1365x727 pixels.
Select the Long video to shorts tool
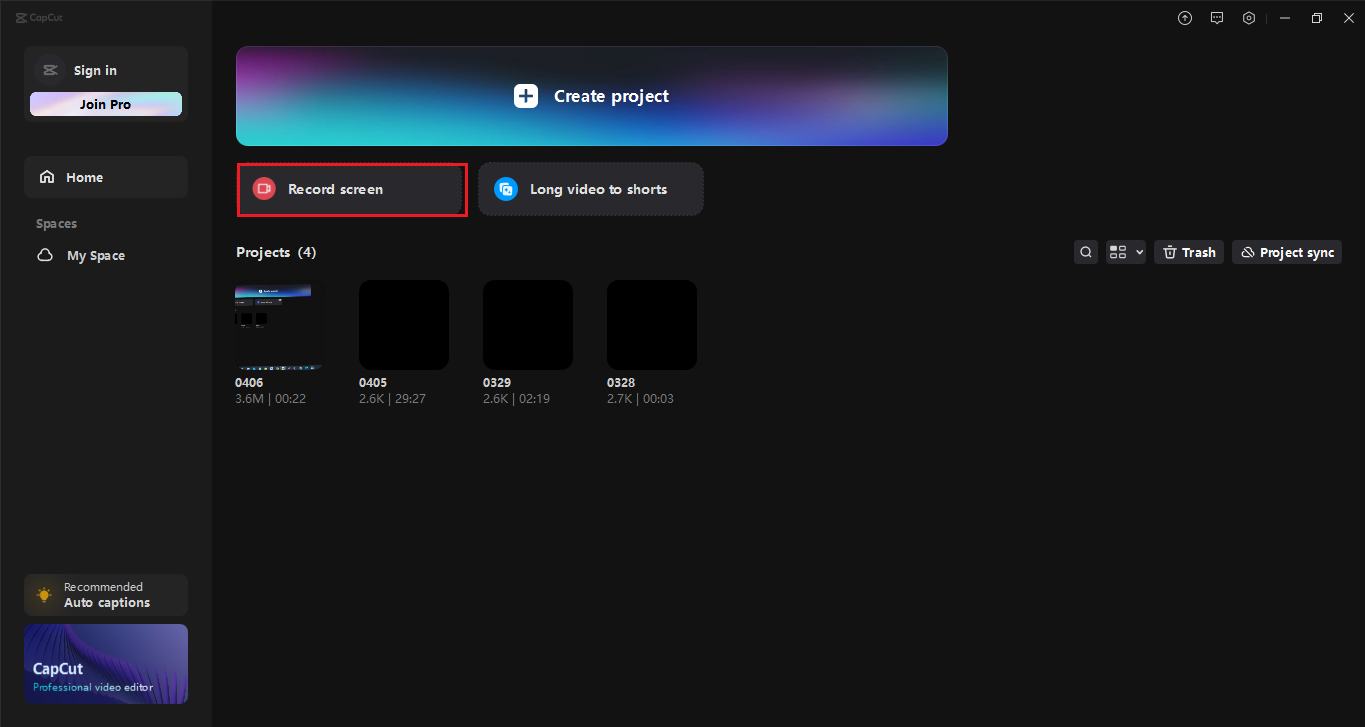[590, 189]
